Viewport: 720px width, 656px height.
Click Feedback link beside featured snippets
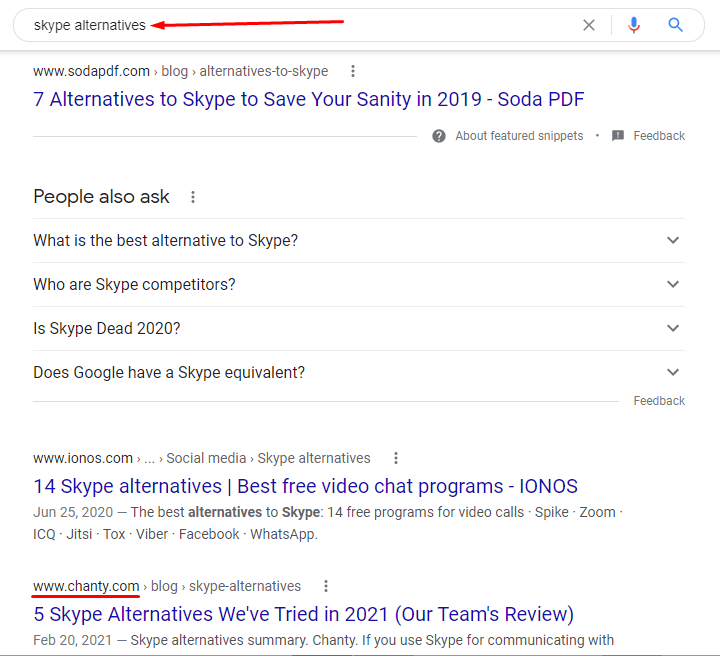pos(659,136)
